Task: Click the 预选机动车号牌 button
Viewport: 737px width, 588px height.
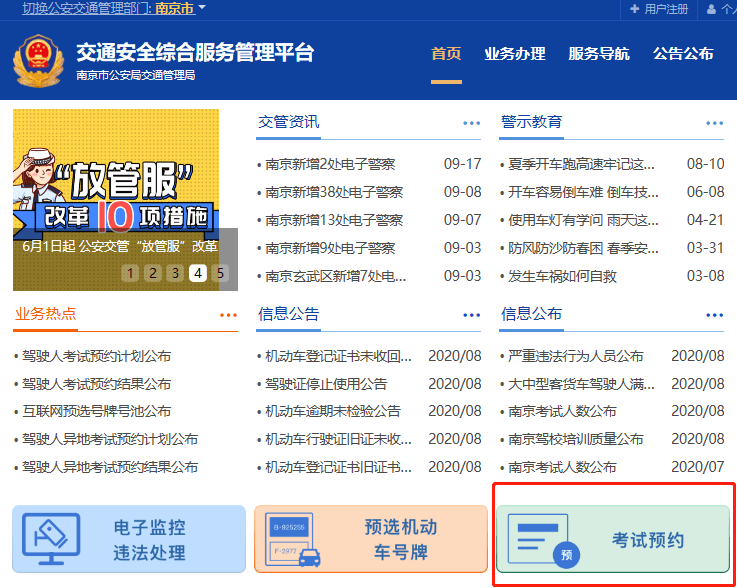Action: click(x=371, y=539)
